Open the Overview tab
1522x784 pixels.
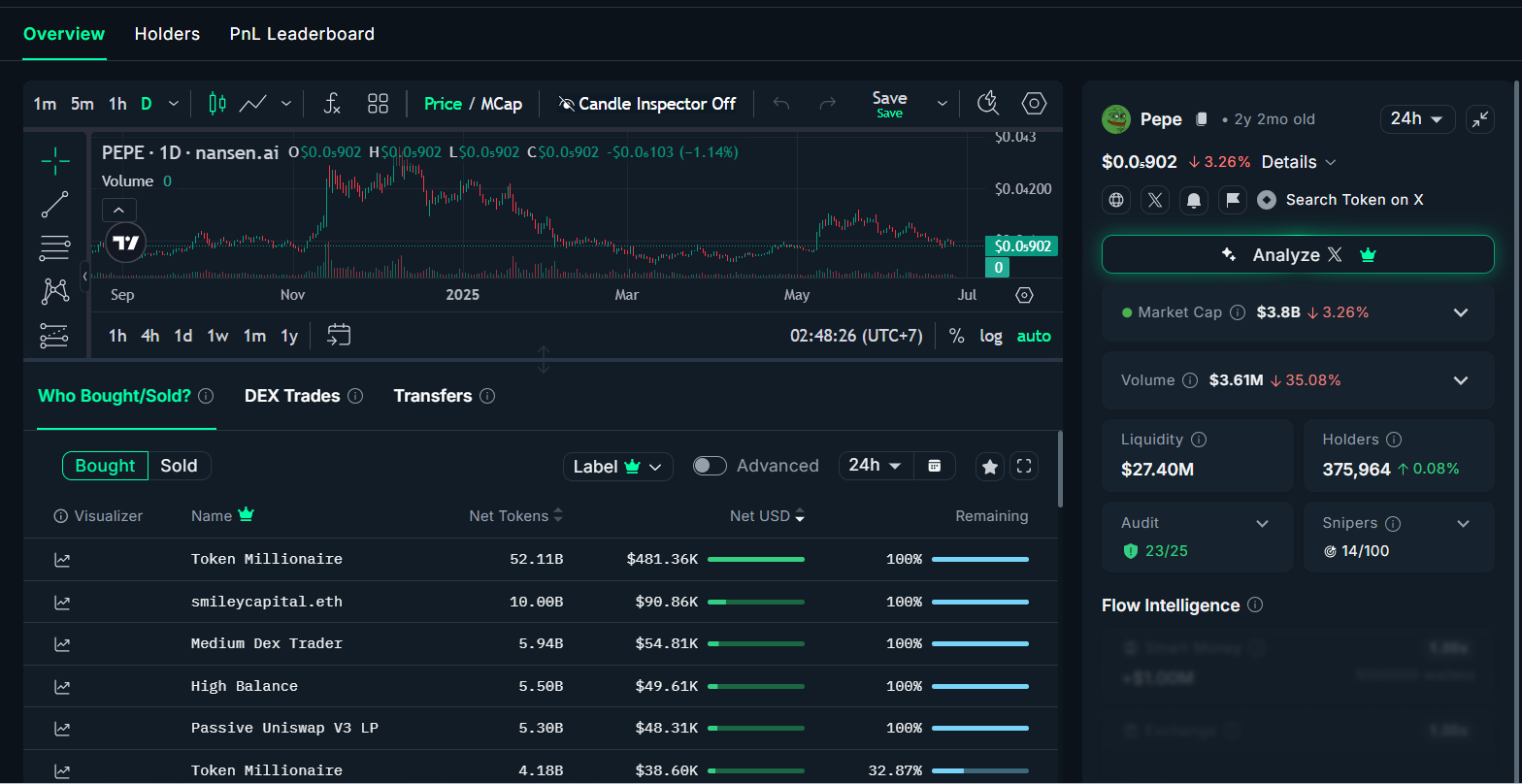[64, 34]
